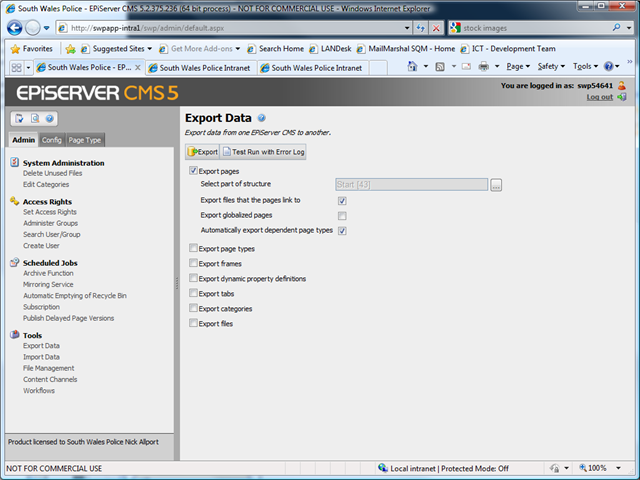The width and height of the screenshot is (640, 480).
Task: Click the Test Run with Error Log button
Action: tap(263, 152)
